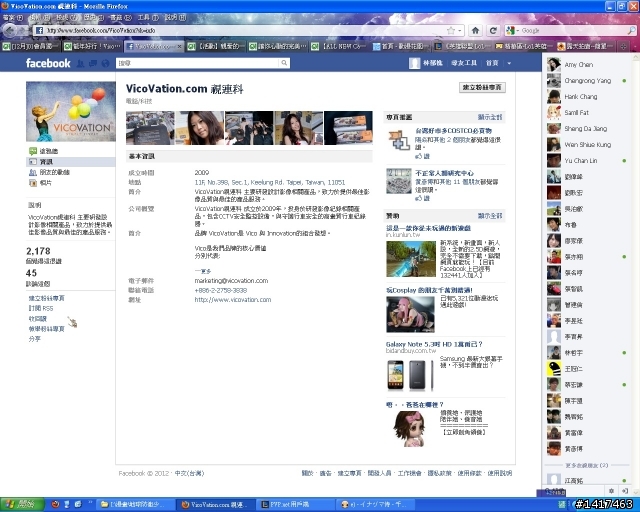Open chat with Hank Chang

[586, 96]
